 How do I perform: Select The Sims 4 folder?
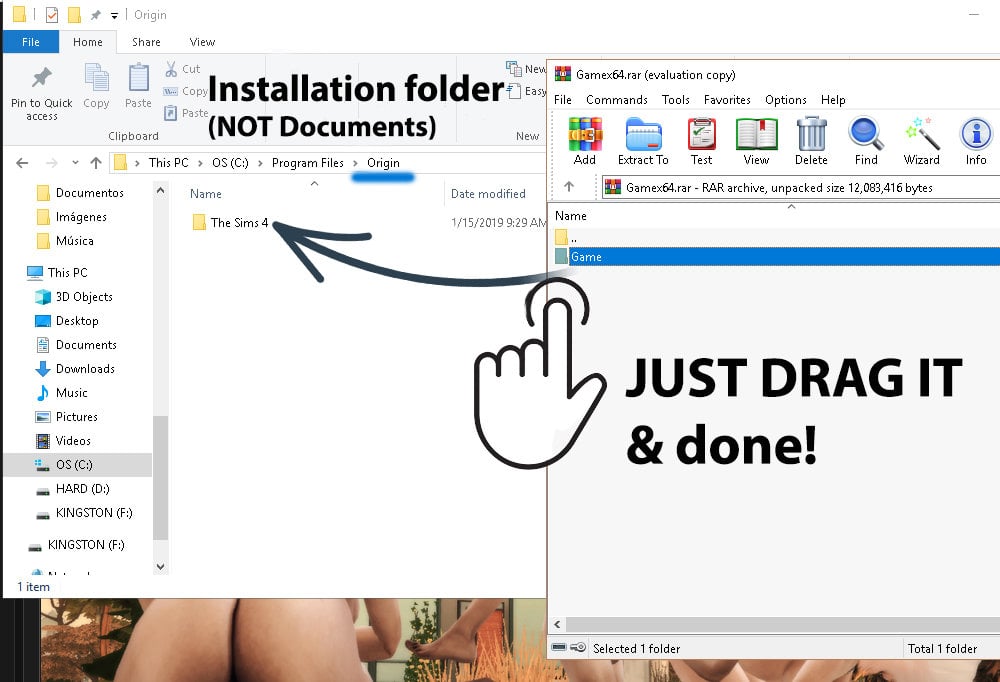click(x=230, y=223)
